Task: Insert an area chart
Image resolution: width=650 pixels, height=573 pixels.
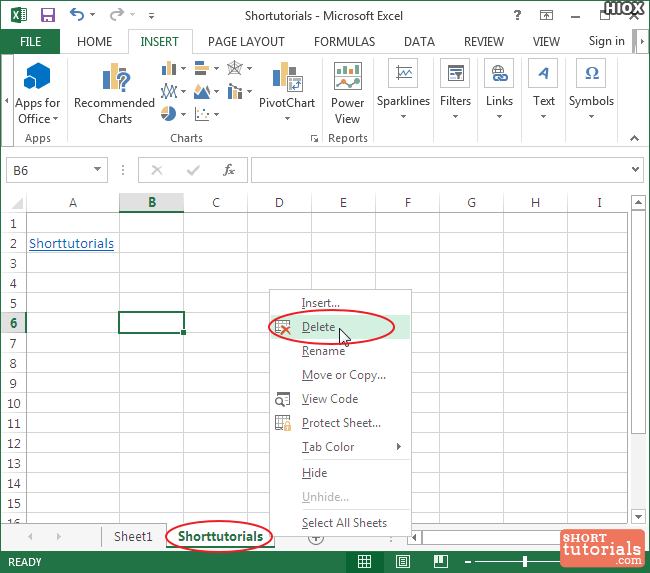Action: (x=202, y=91)
